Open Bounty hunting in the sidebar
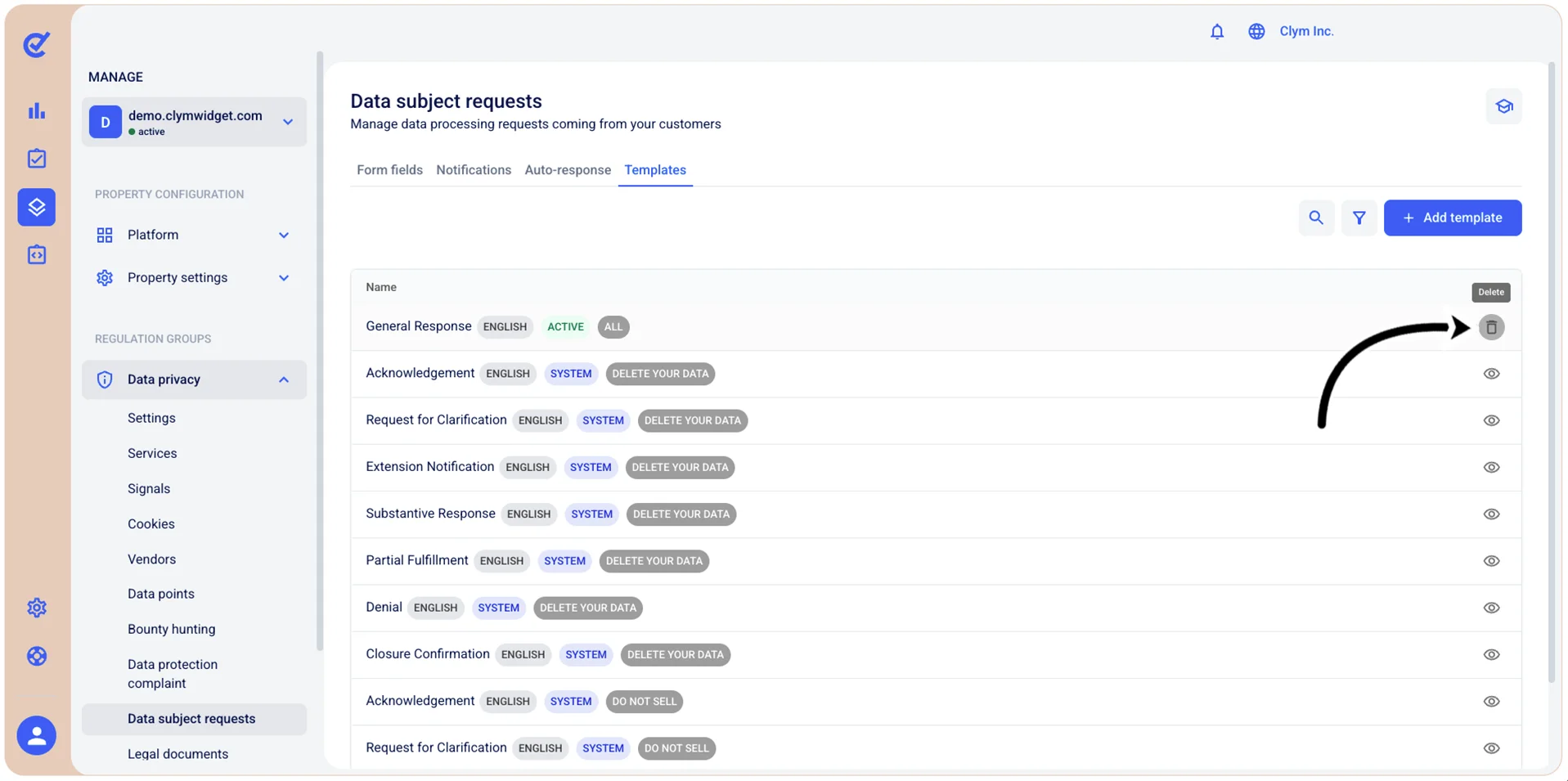 point(172,629)
